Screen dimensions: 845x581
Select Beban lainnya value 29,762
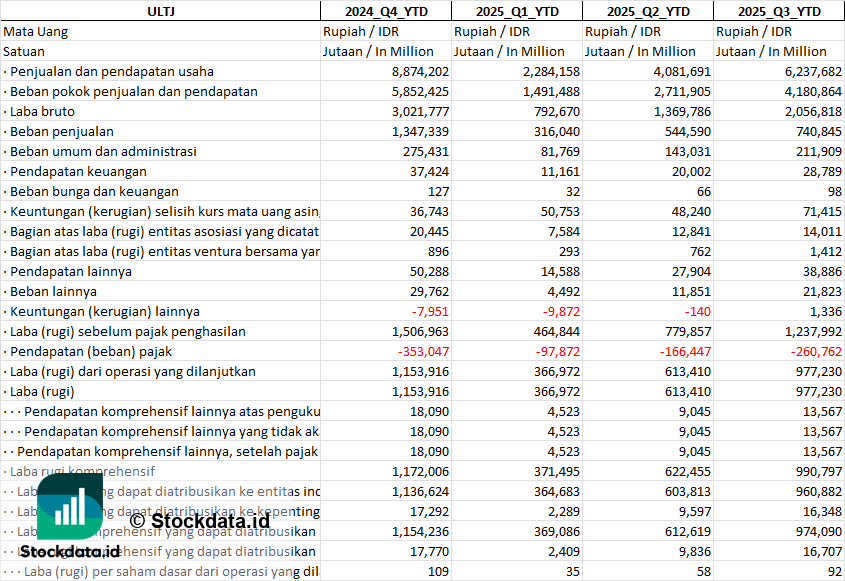[x=429, y=291]
